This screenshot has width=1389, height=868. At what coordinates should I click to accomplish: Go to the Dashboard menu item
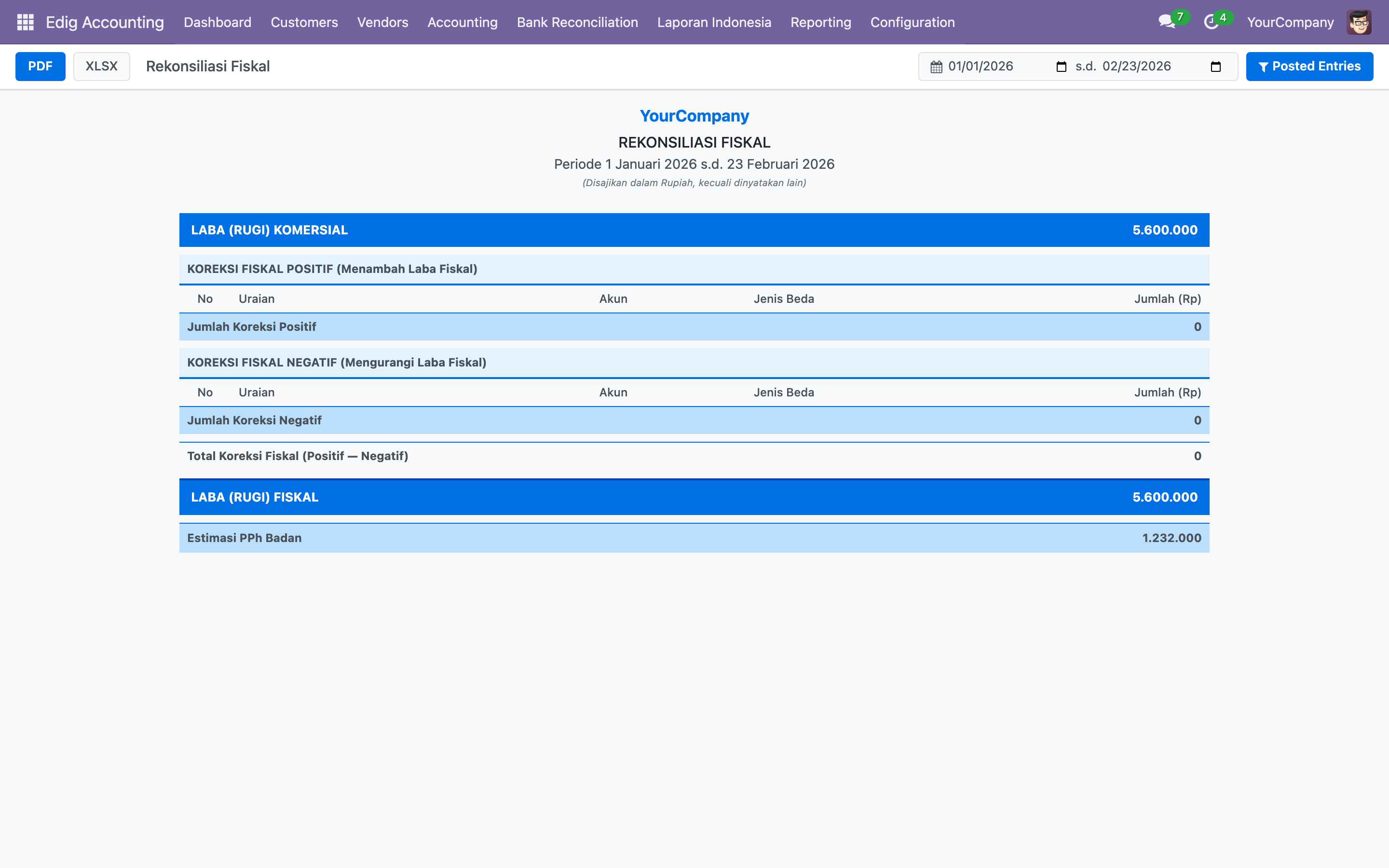click(218, 22)
